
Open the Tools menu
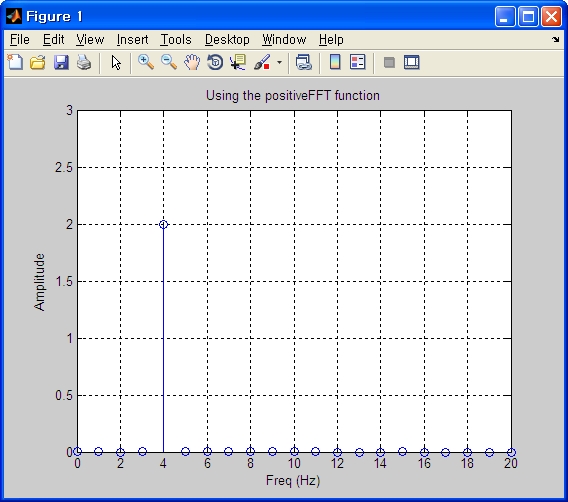[x=176, y=39]
